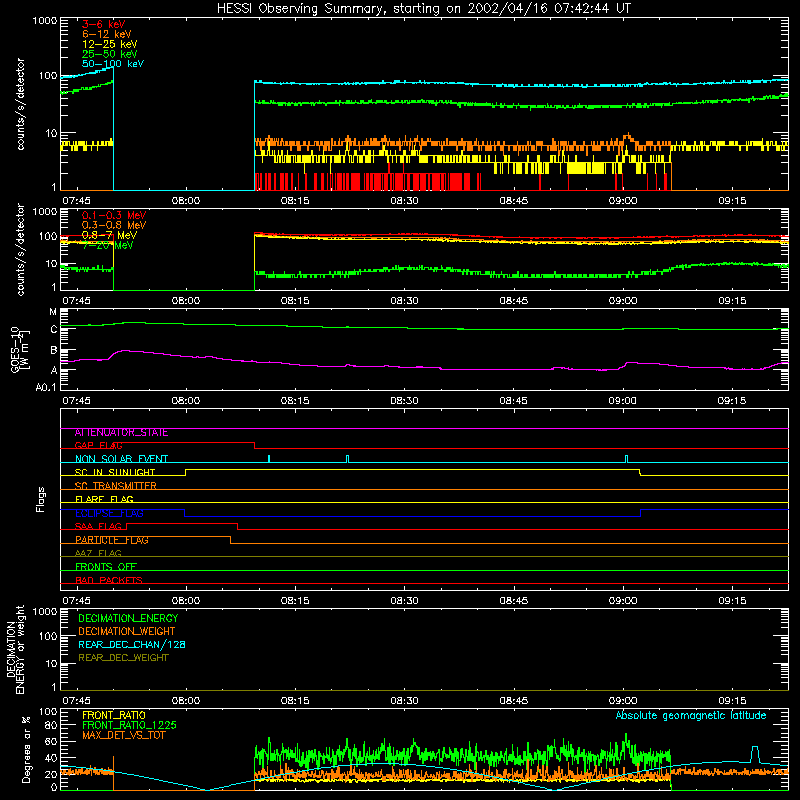Click the NON_SOLAR_EVENT flag label

(121, 459)
